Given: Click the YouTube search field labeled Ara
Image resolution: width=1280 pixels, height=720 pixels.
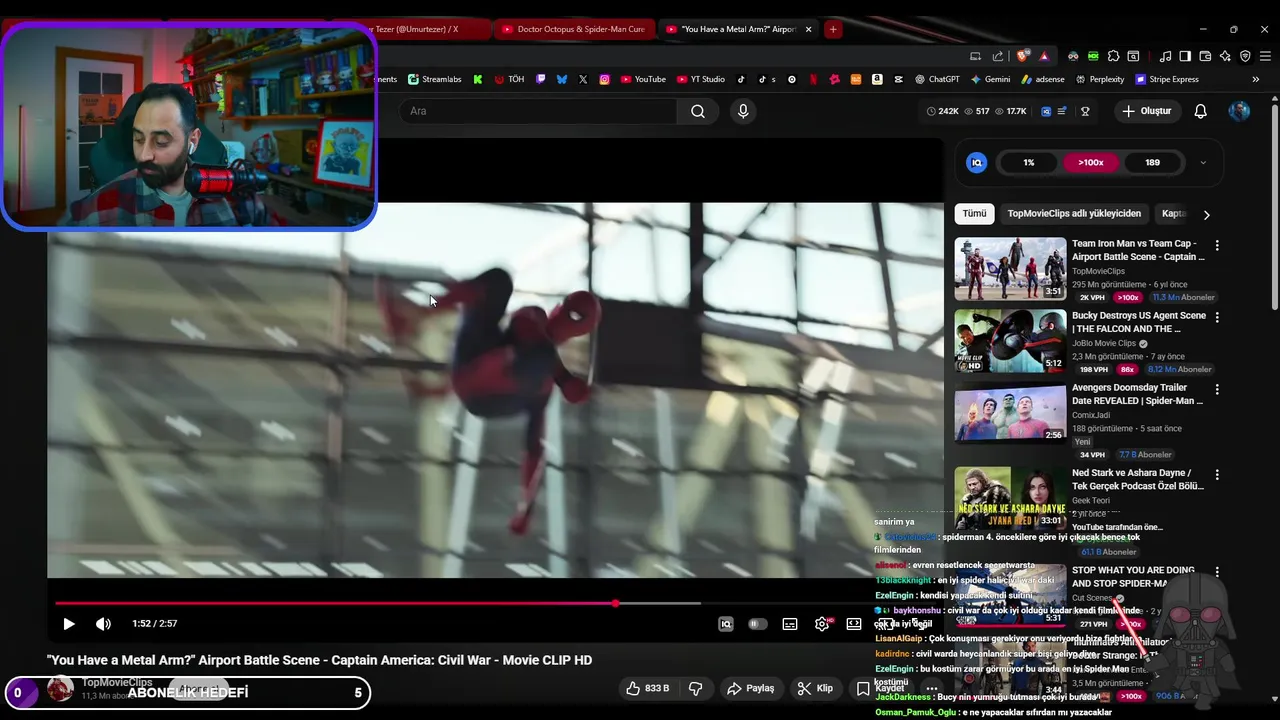Looking at the screenshot, I should [x=540, y=111].
